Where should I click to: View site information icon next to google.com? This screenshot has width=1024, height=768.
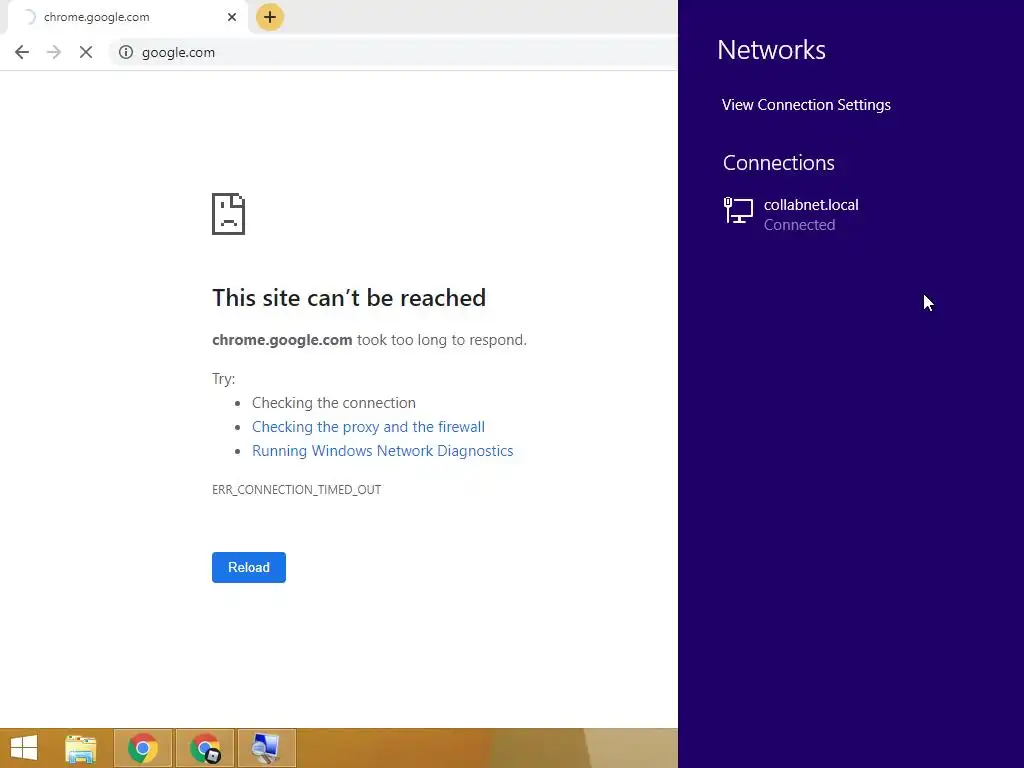click(125, 52)
